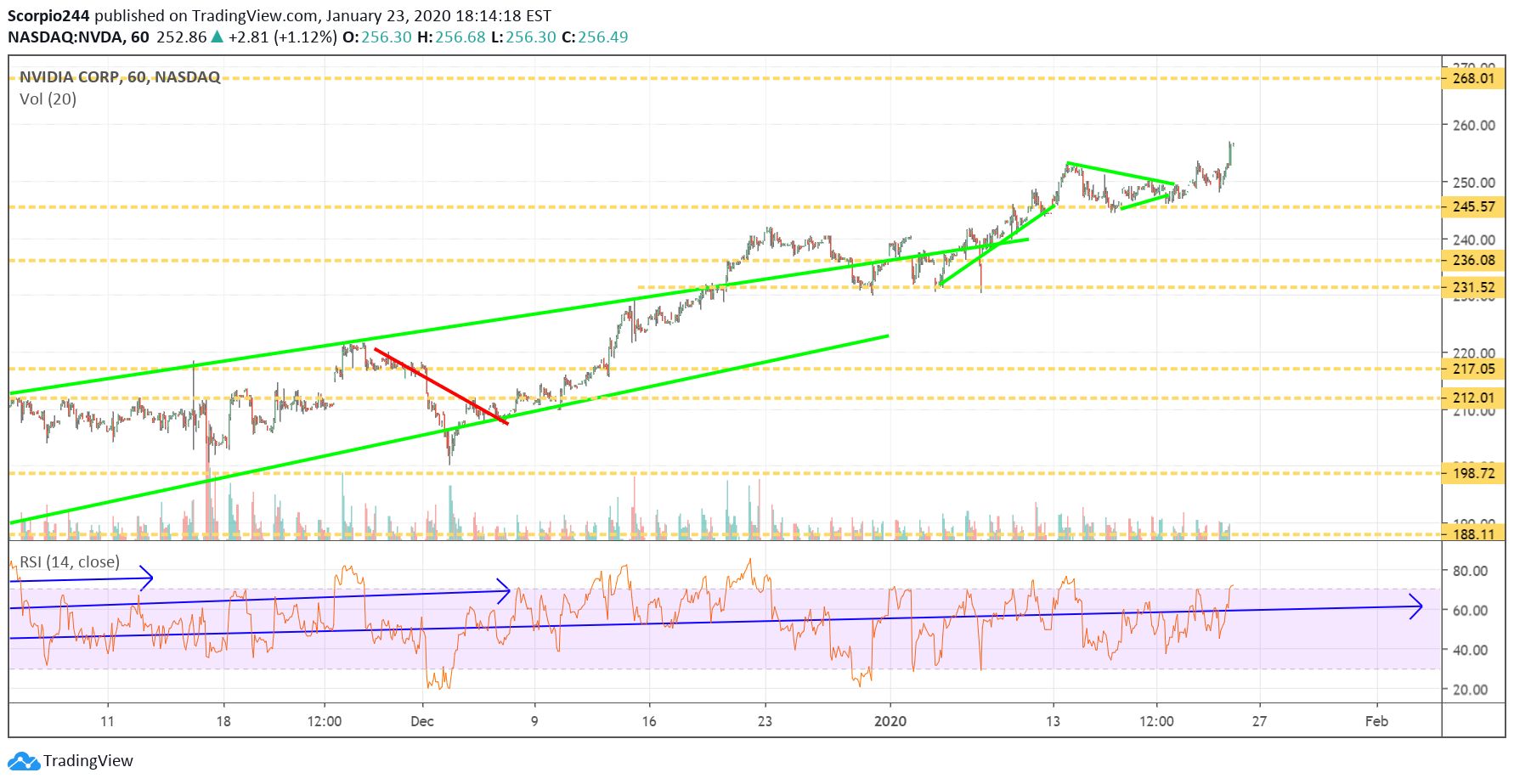Click the 260.00 price axis value

[x=1474, y=125]
